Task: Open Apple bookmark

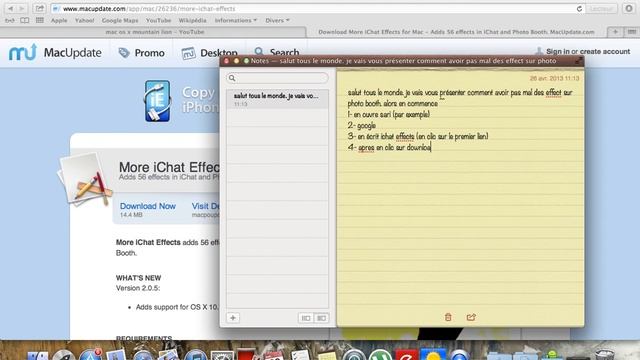Action: pos(59,20)
